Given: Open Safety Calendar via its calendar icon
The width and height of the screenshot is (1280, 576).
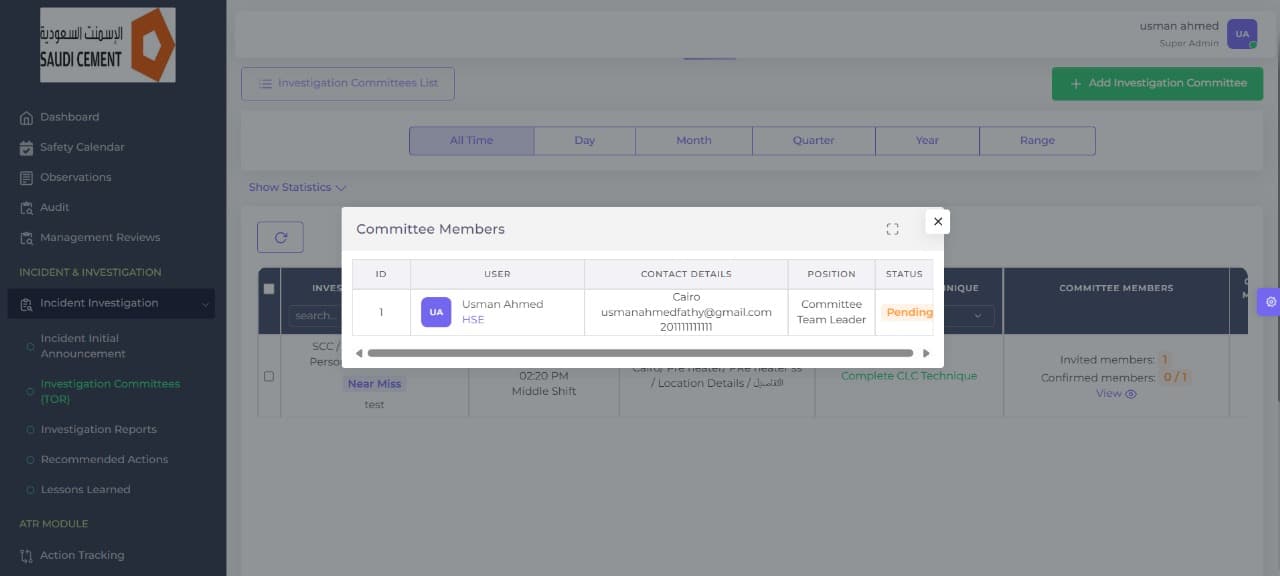Looking at the screenshot, I should coord(25,147).
